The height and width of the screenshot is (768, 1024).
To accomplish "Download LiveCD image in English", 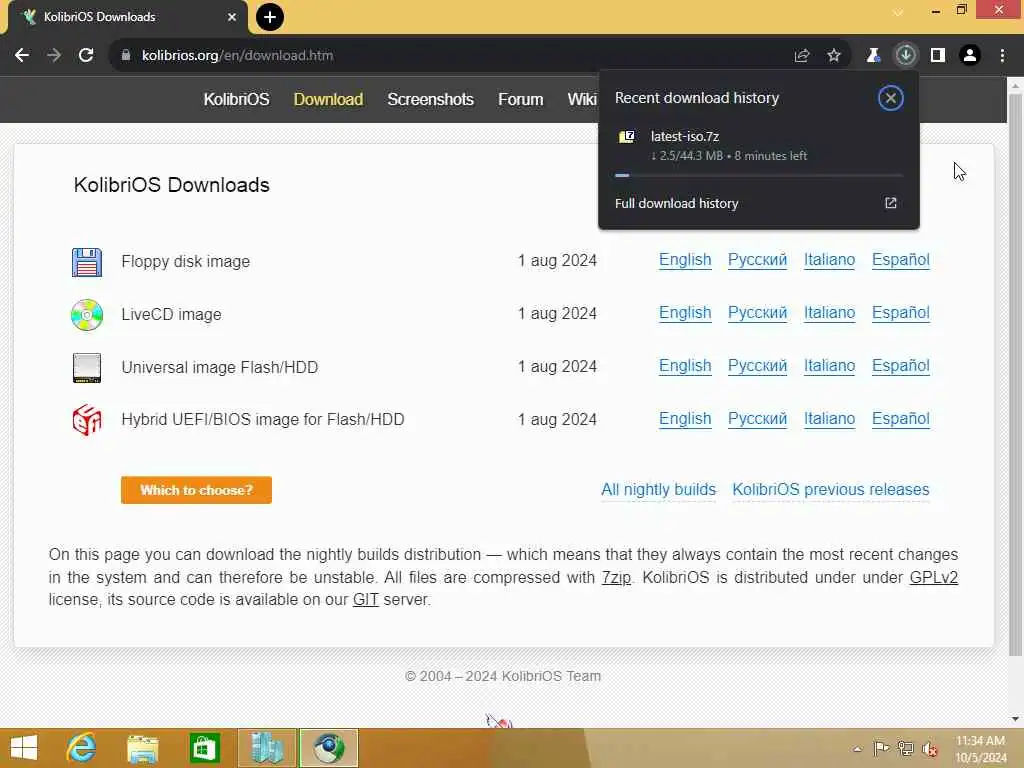I will [x=685, y=313].
